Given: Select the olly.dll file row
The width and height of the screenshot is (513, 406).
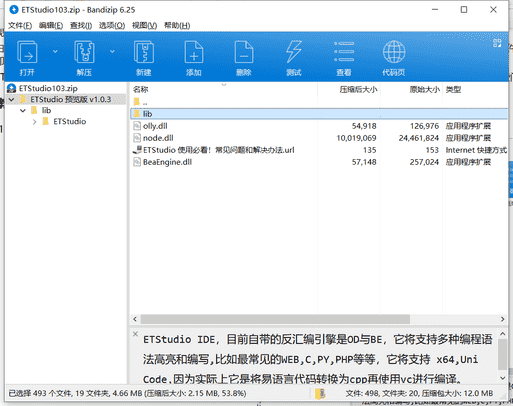Looking at the screenshot, I should pos(319,126).
